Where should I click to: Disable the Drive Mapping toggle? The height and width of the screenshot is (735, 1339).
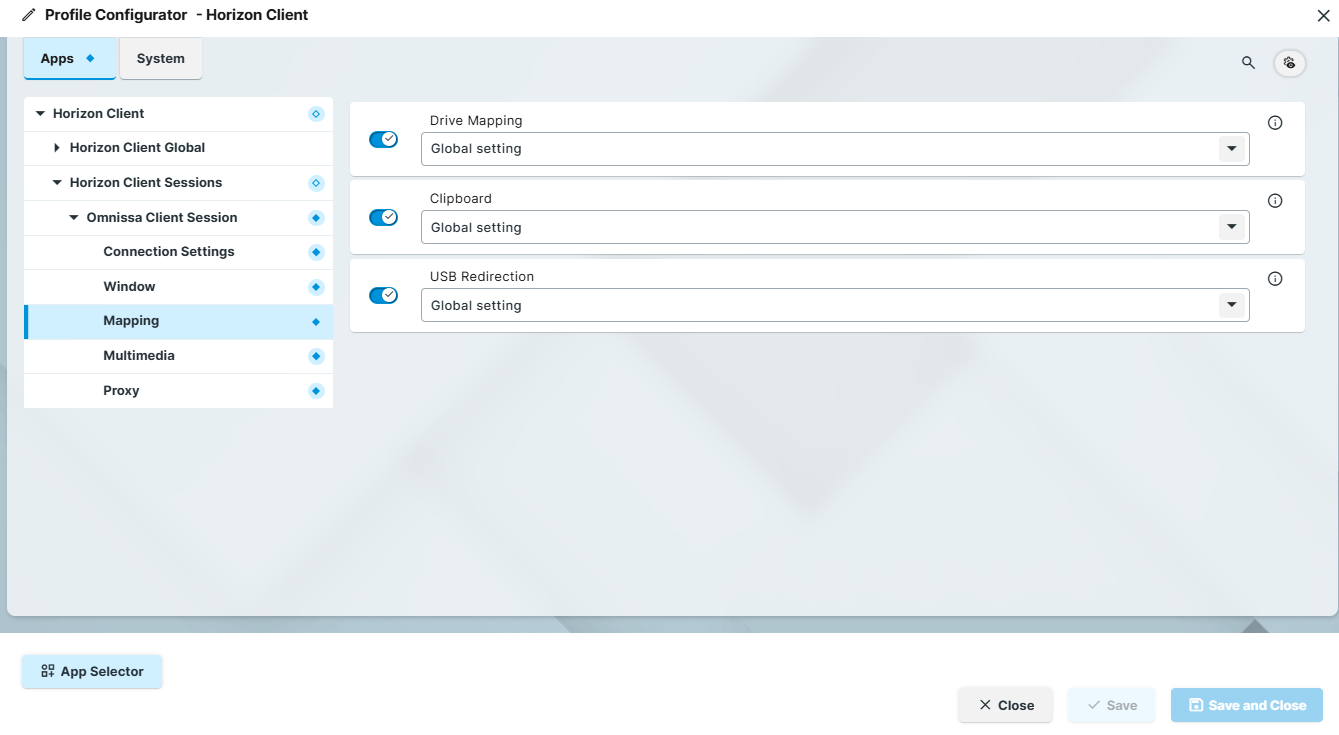click(x=384, y=139)
